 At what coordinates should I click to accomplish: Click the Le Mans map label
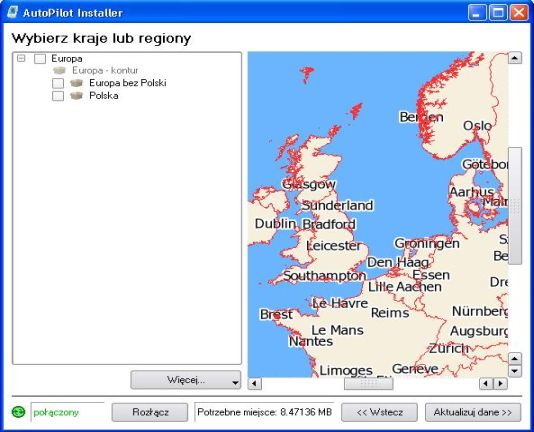(337, 330)
